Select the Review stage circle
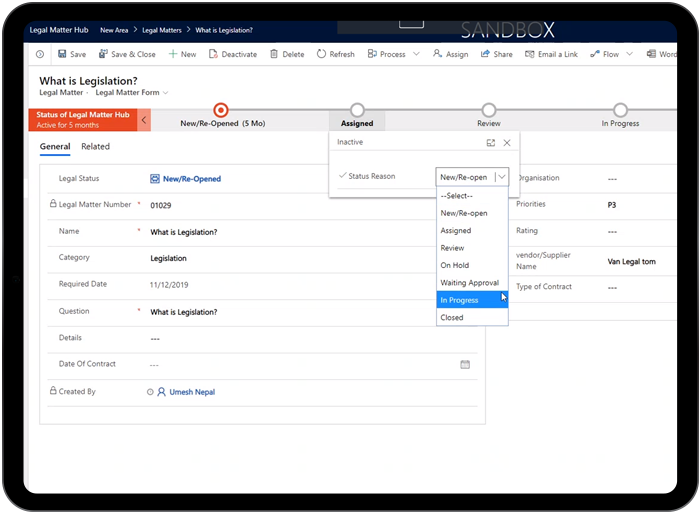This screenshot has height=514, width=700. (488, 110)
